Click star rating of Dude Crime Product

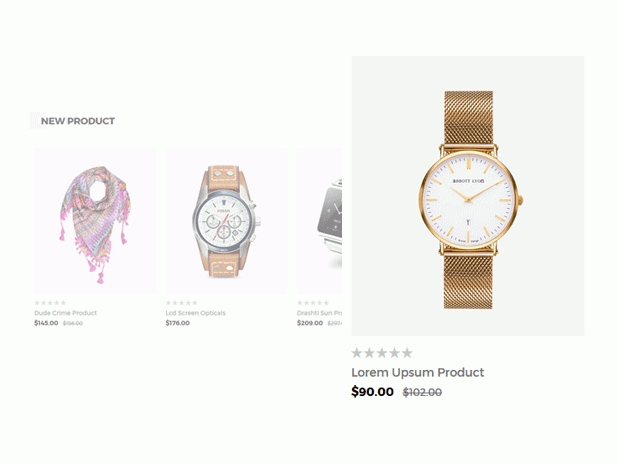(x=50, y=303)
